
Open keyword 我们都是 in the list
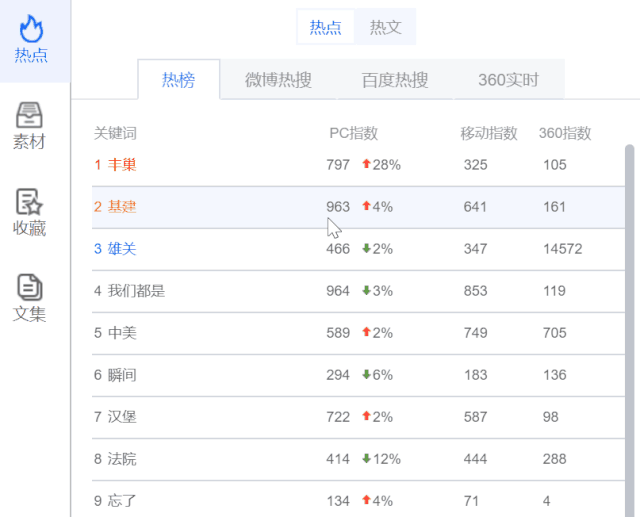tap(136, 291)
